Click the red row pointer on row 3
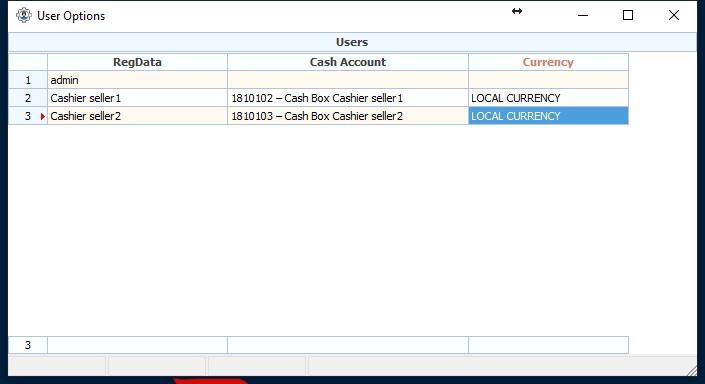This screenshot has width=705, height=384. 43,116
